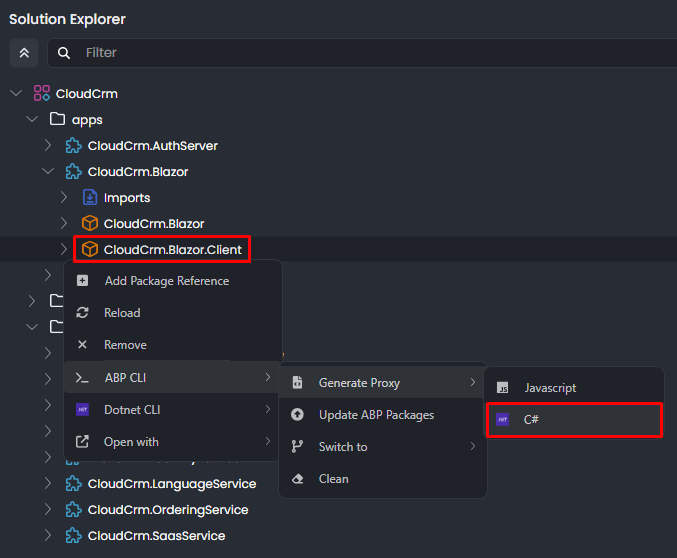Collapse the CloudCrm.Blazor module chevron
Image resolution: width=677 pixels, height=558 pixels.
[x=47, y=172]
